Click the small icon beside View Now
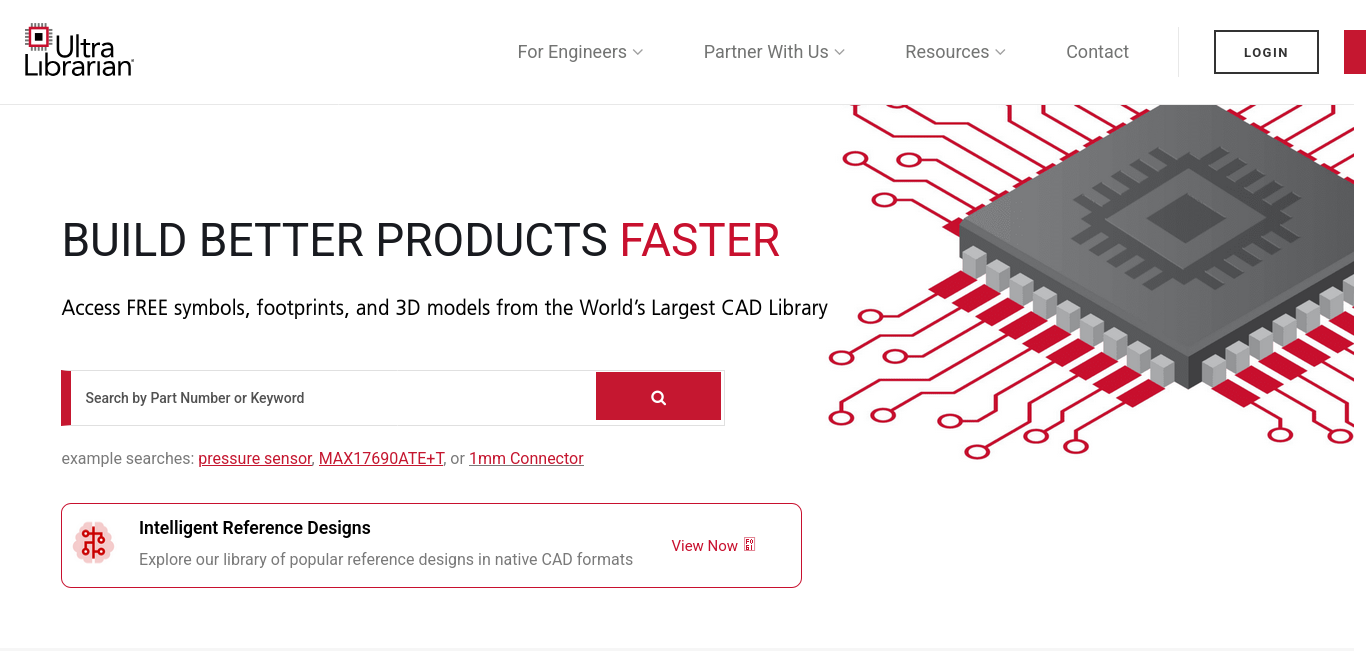 click(x=750, y=545)
